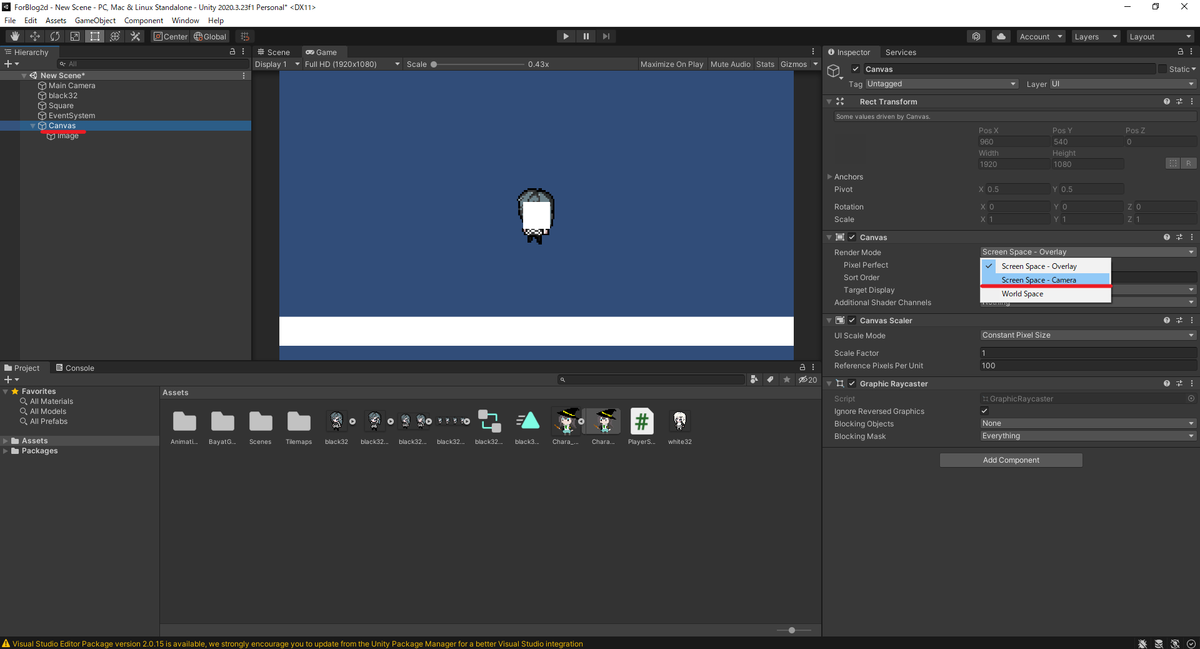Open UI Scale Mode dropdown

[x=1088, y=335]
